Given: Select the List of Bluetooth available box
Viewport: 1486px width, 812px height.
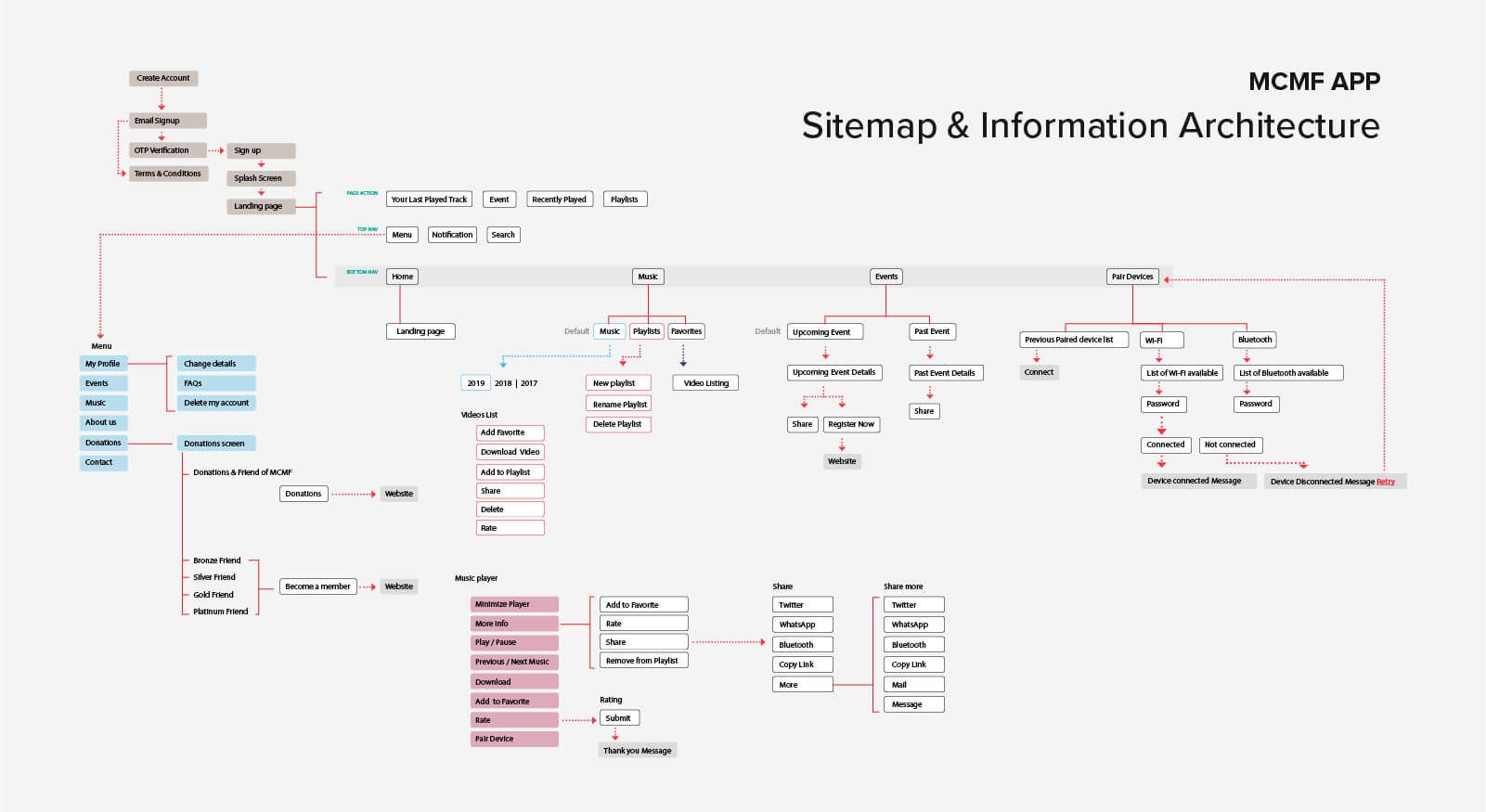Looking at the screenshot, I should coord(1288,373).
